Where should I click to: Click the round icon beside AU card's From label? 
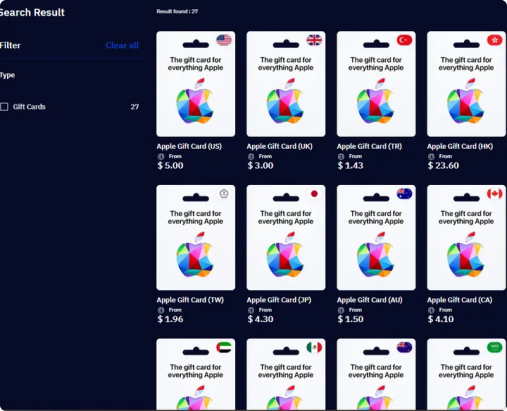pos(341,310)
